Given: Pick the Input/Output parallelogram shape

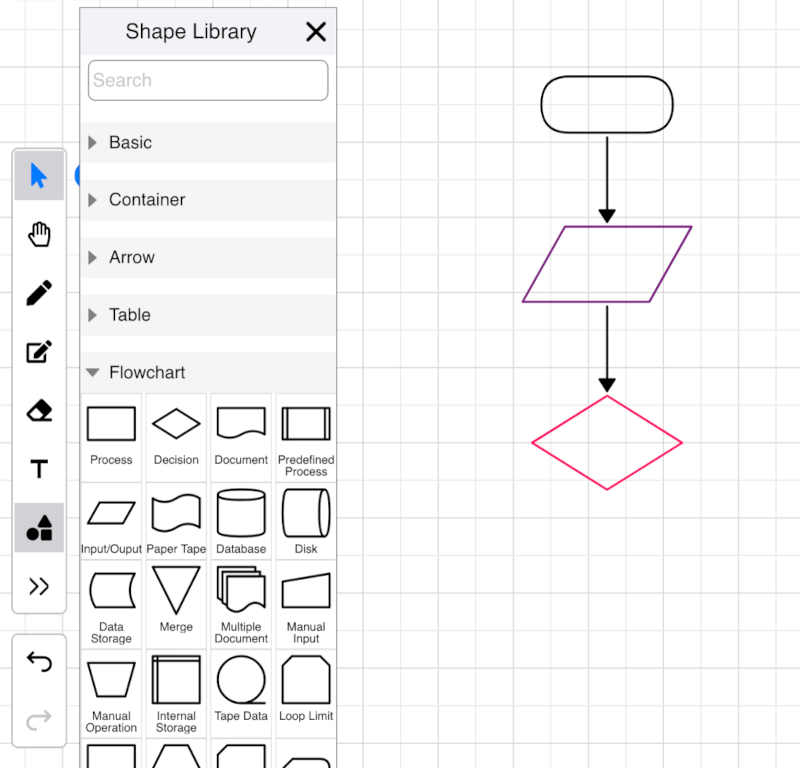Looking at the screenshot, I should (x=111, y=512).
